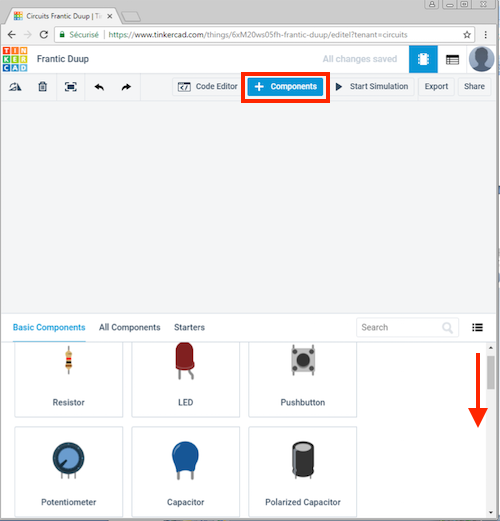500x521 pixels.
Task: Redo the last undone action
Action: coord(126,87)
